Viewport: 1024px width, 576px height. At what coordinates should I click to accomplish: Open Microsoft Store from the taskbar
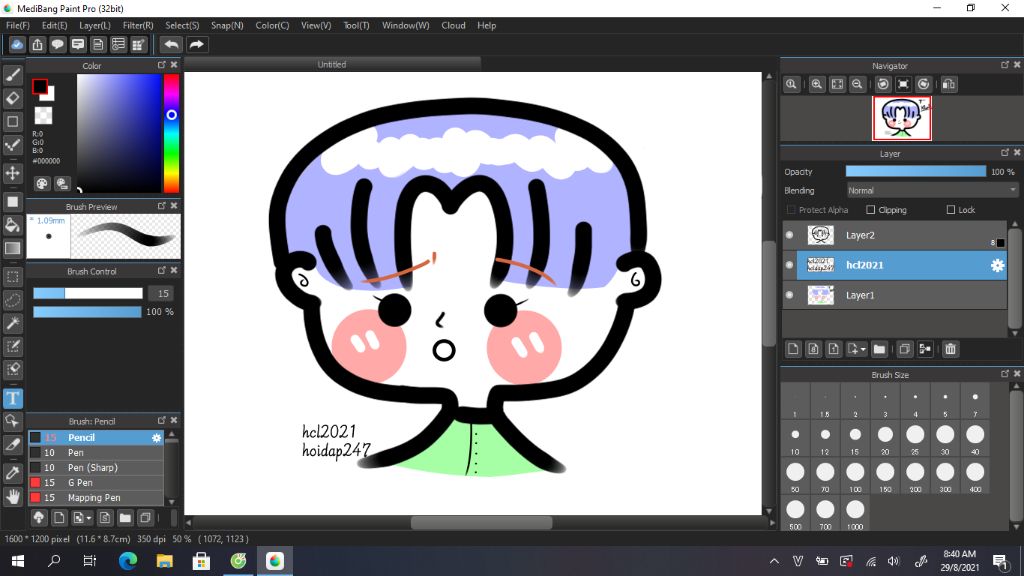(201, 561)
